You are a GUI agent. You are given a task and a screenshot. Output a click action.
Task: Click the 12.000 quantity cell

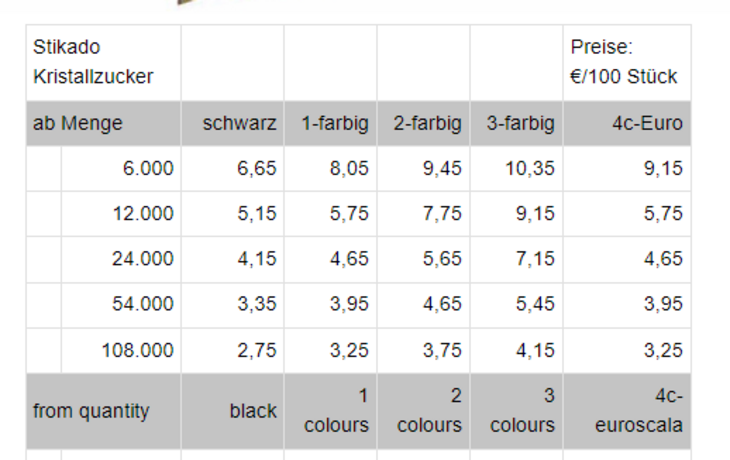(121, 213)
